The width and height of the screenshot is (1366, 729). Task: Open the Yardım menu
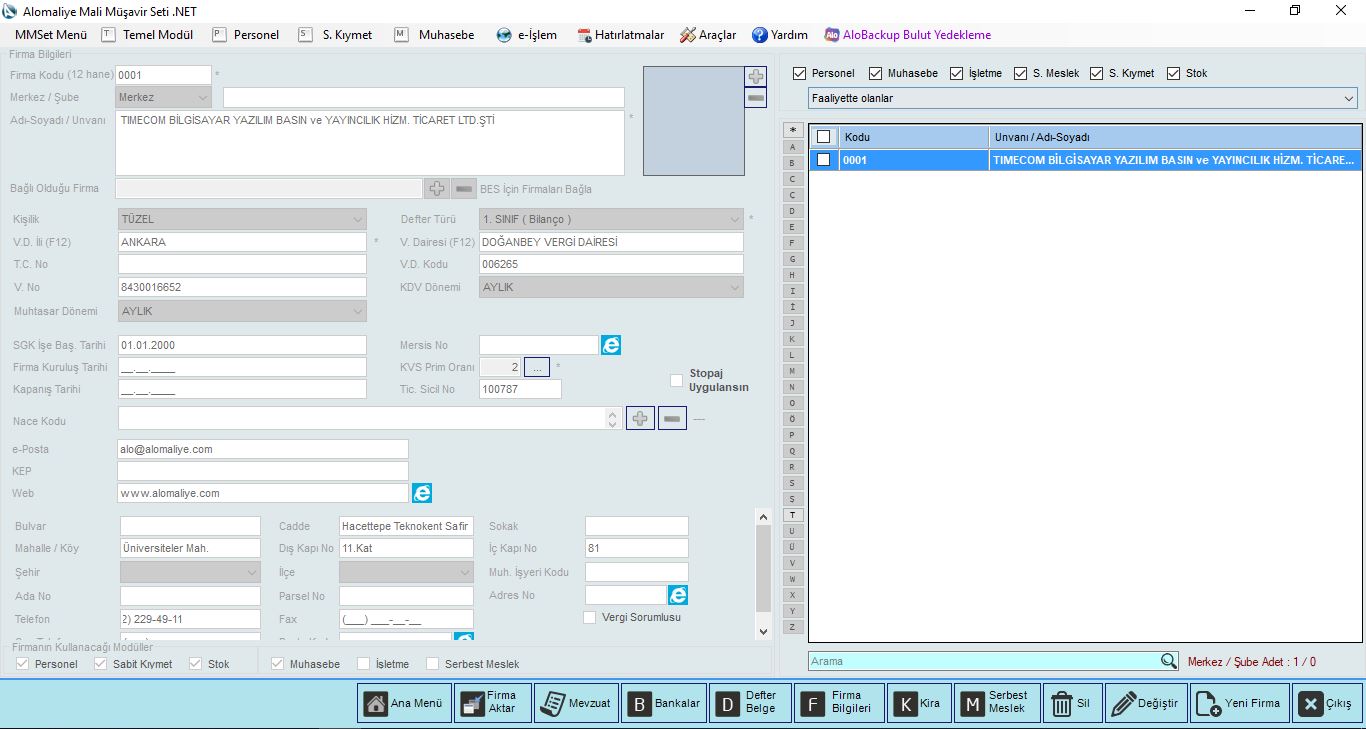coord(780,35)
